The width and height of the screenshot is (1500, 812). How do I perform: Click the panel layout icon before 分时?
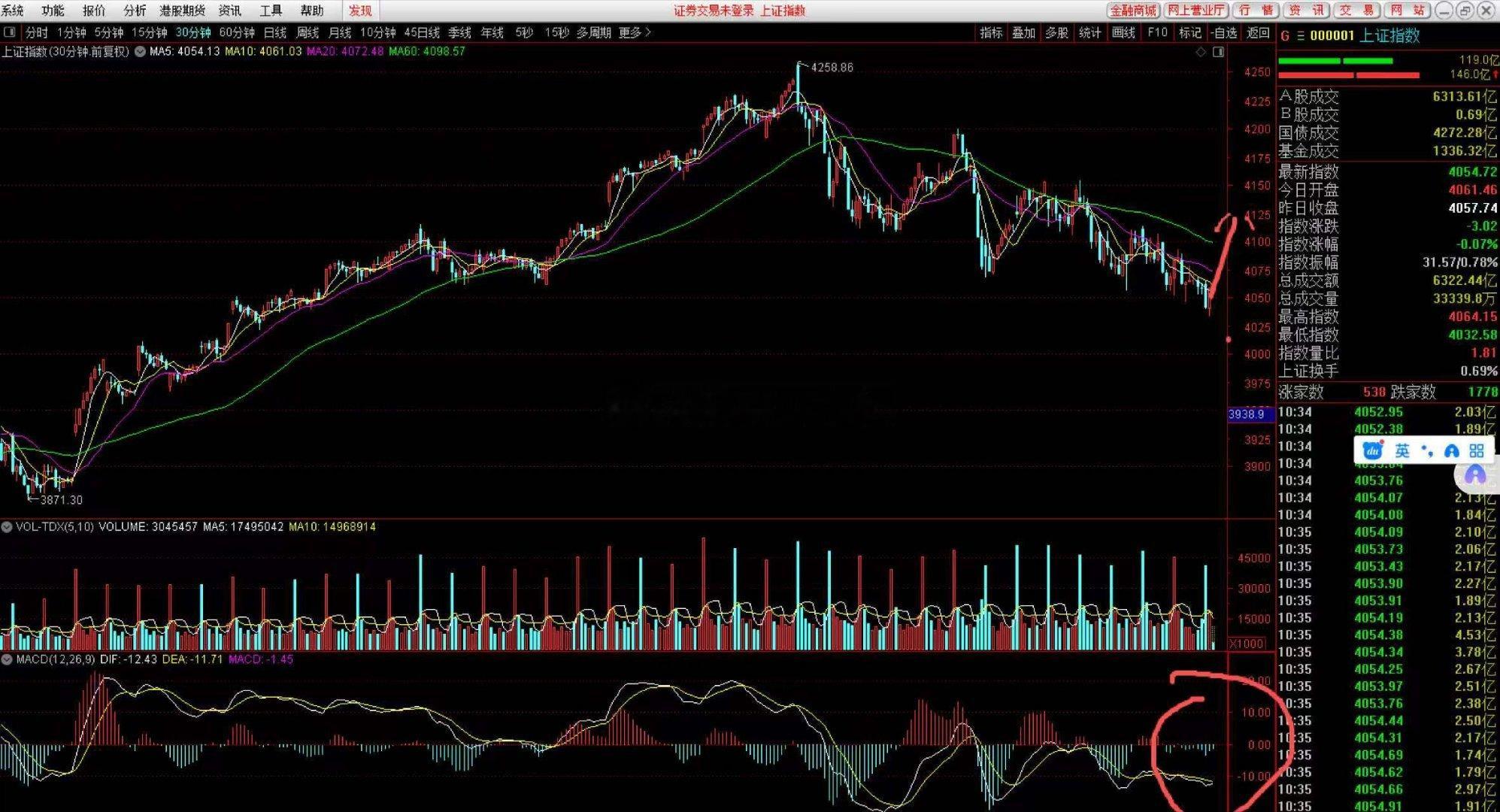tap(9, 32)
